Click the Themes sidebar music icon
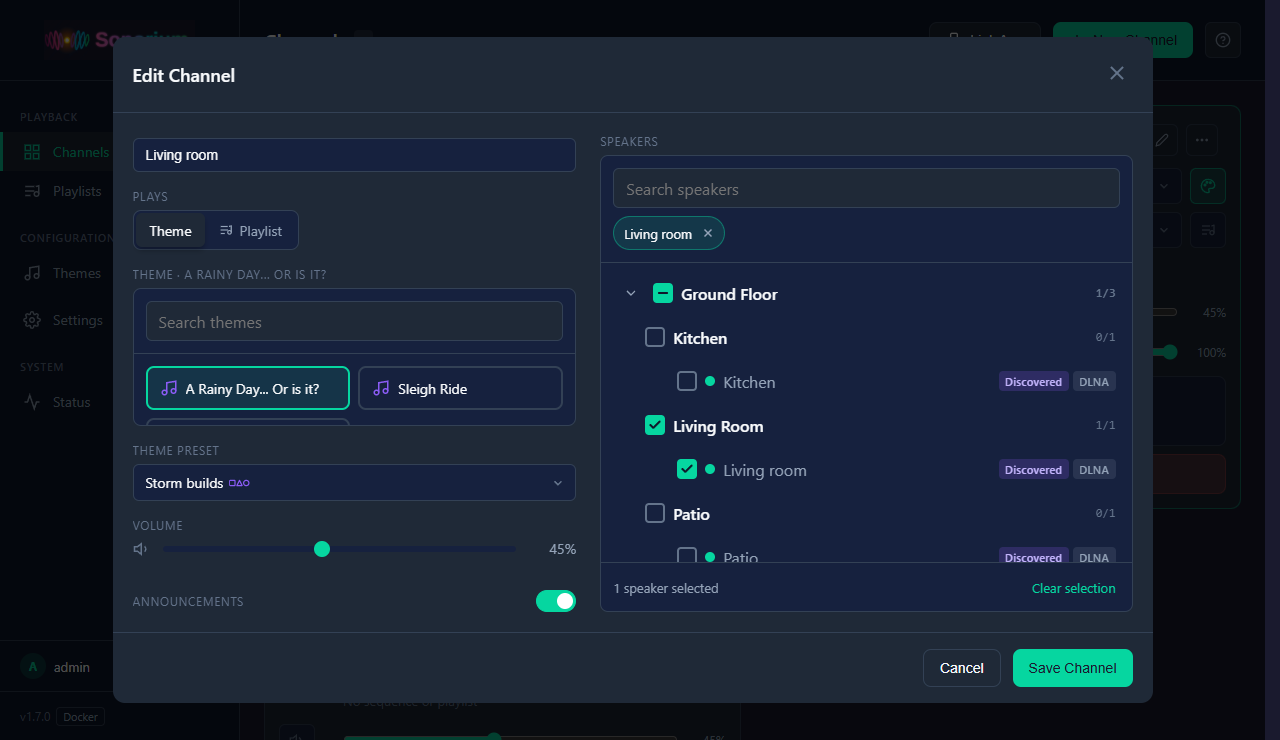Image resolution: width=1280 pixels, height=740 pixels. (x=32, y=273)
